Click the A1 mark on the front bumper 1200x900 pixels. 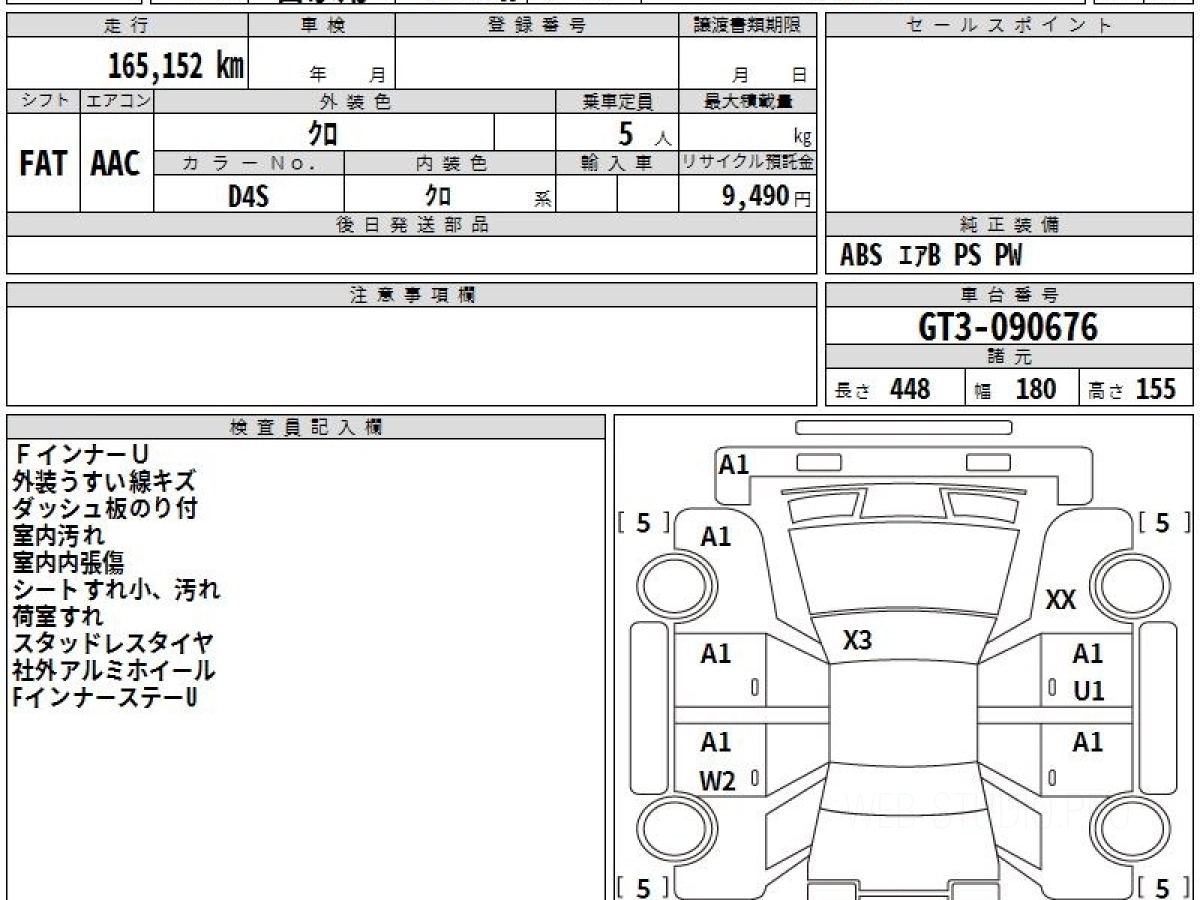pos(734,464)
